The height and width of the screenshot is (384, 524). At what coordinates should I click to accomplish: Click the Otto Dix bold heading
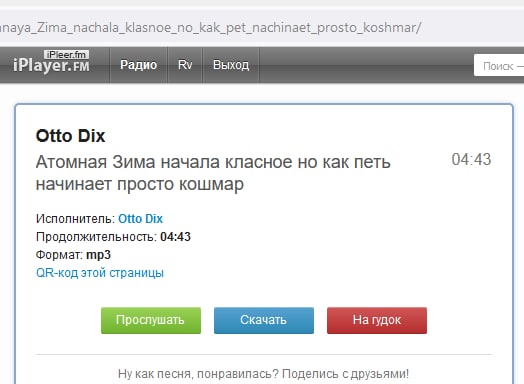point(71,136)
